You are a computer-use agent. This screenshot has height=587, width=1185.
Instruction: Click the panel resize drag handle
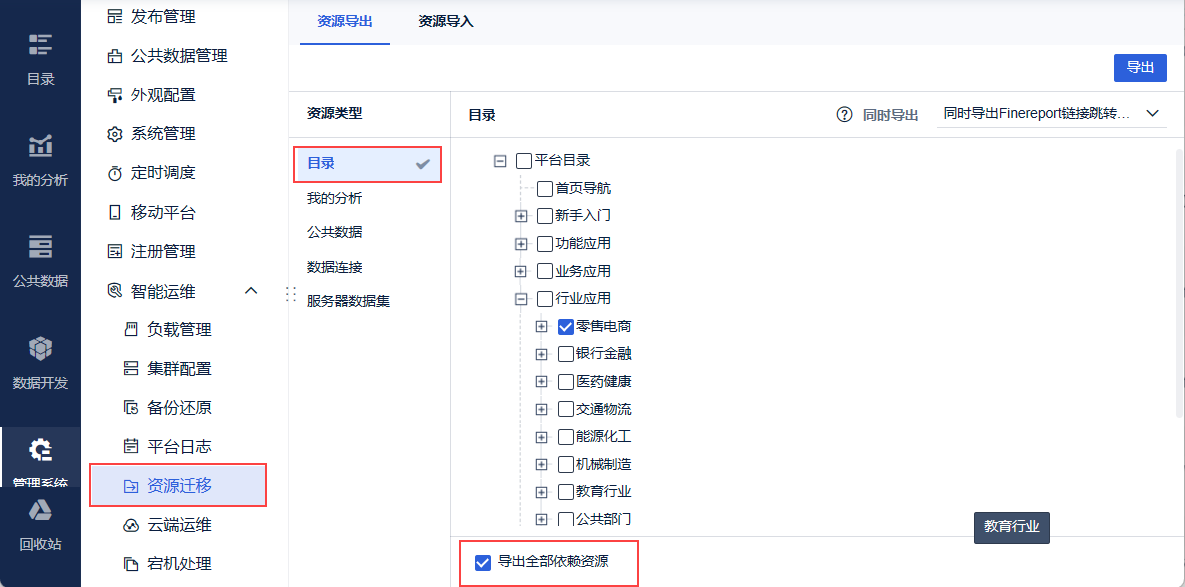click(291, 294)
